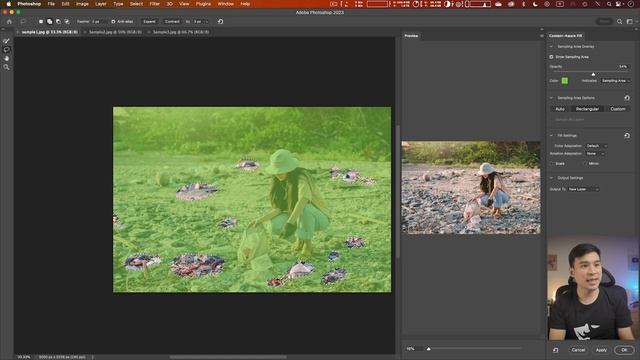Screen dimensions: 640x360
Task: Open the Help menu
Action: 245,4
